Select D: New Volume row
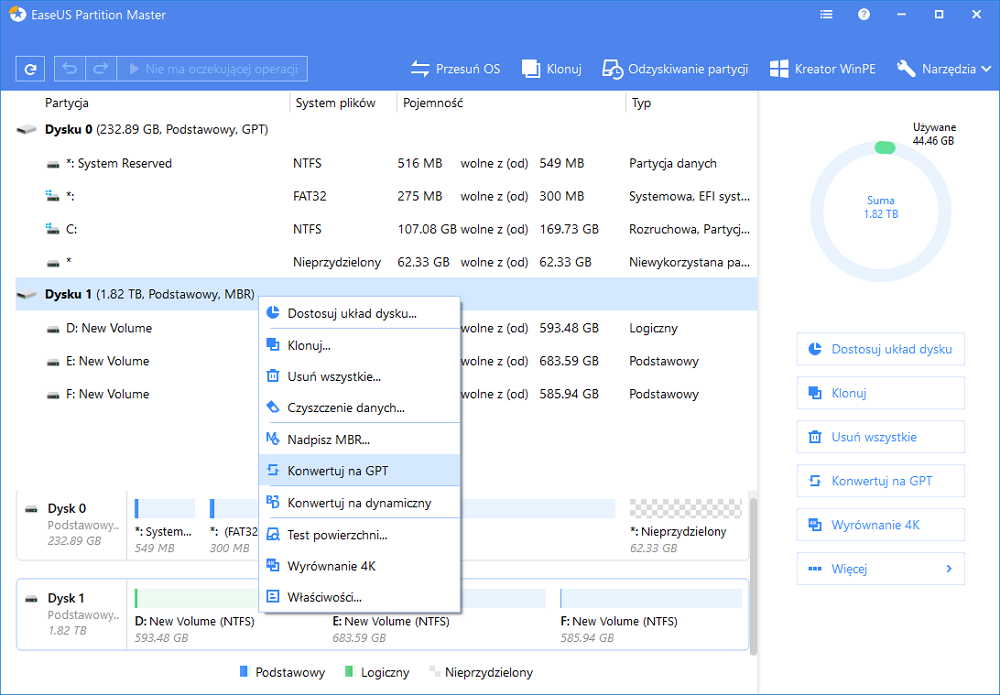This screenshot has height=695, width=1000. tap(386, 328)
